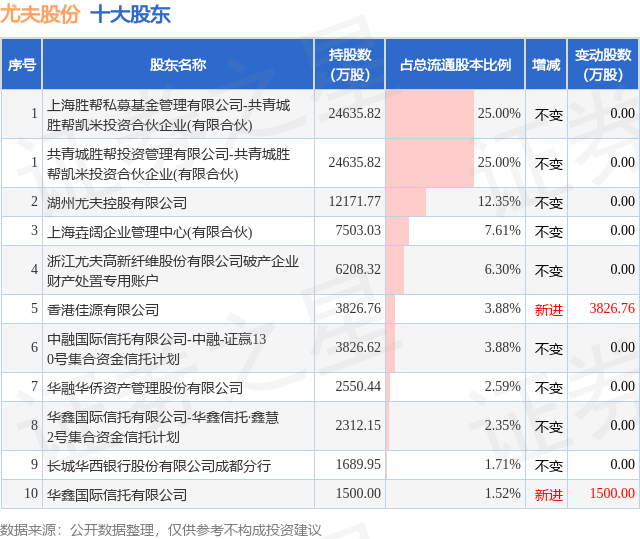Click shareholder 共青城胜帮投资管理有限公司 name
640x539 pixels.
point(169,164)
